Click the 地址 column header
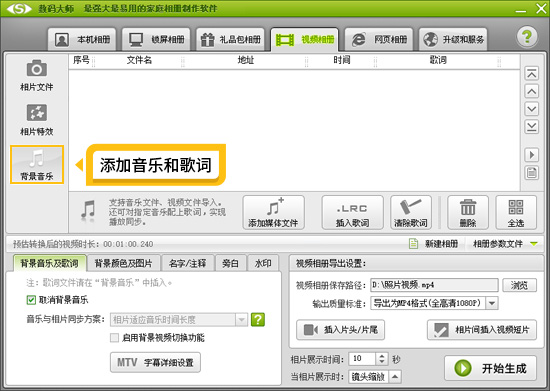This screenshot has height=391, width=550. [x=246, y=61]
